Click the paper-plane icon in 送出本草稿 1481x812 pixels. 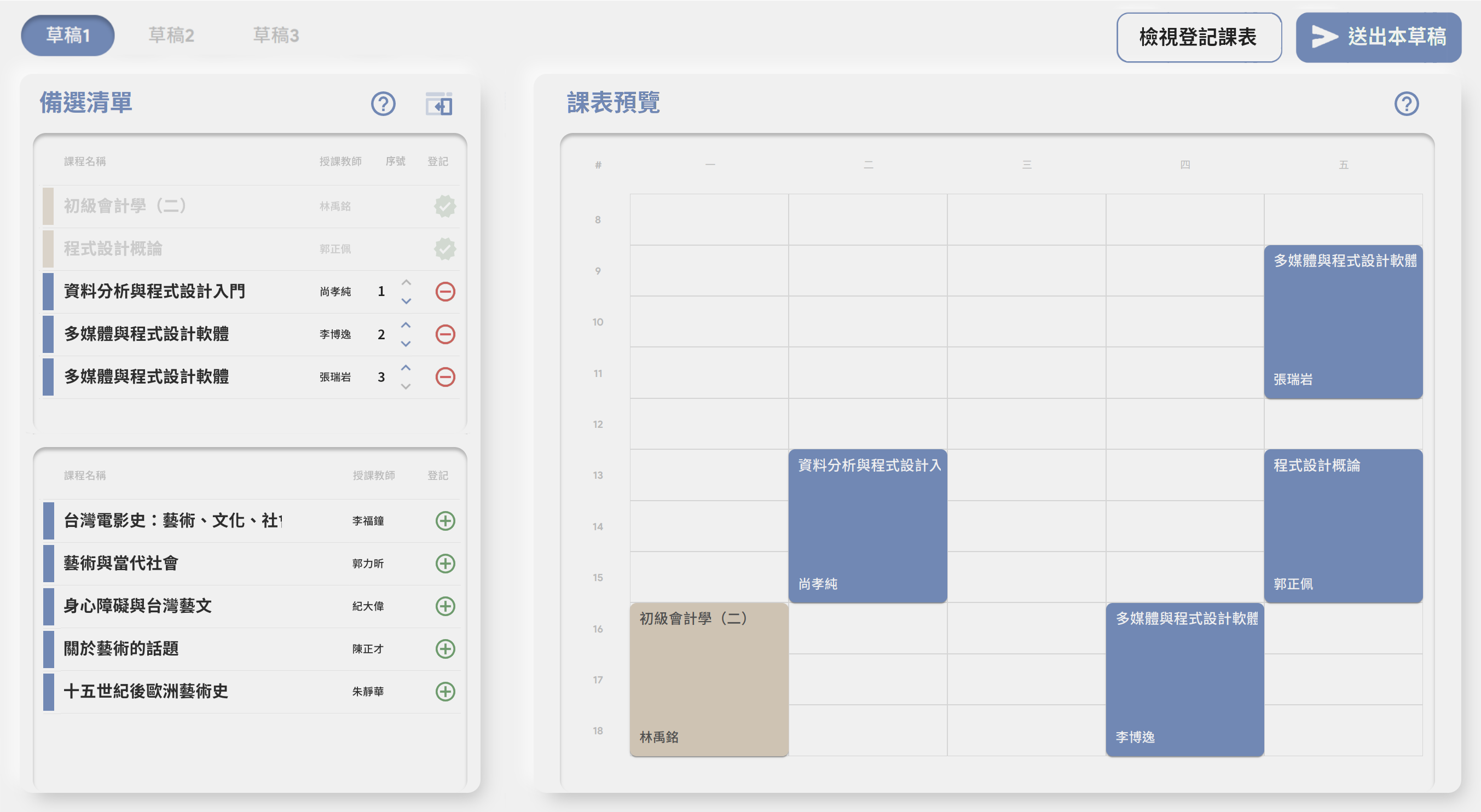[x=1324, y=37]
